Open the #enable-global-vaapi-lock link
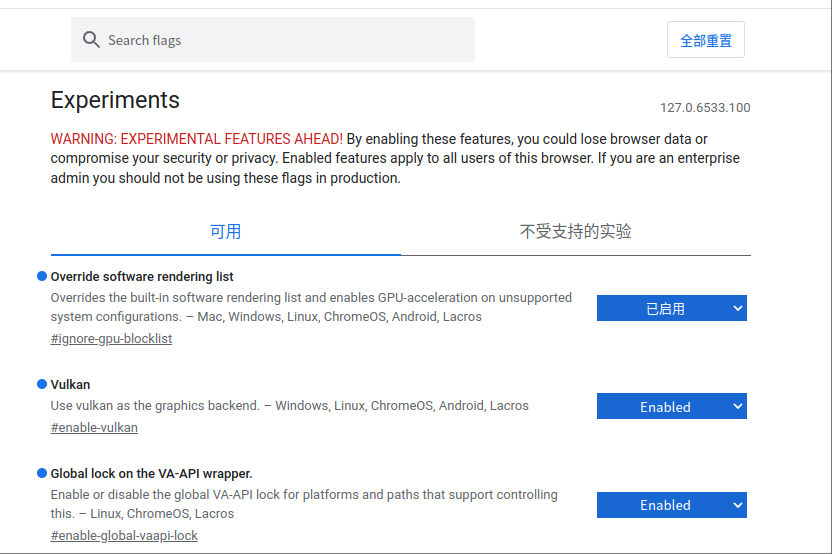This screenshot has height=554, width=832. pyautogui.click(x=124, y=536)
